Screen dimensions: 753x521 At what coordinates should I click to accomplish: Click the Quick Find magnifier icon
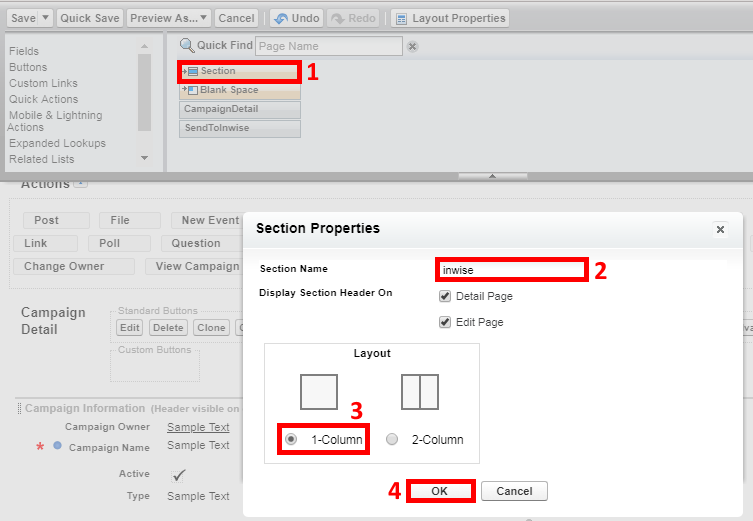click(x=186, y=46)
